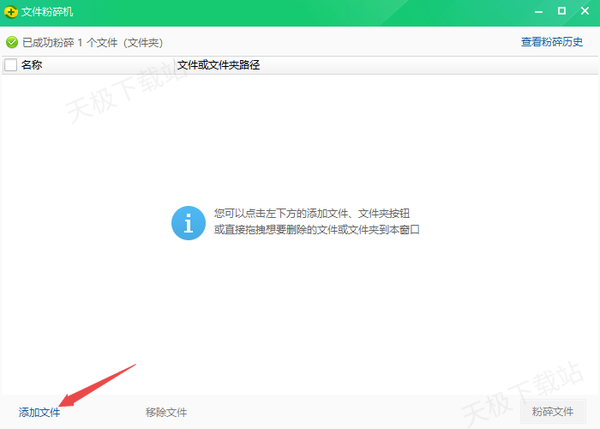Click the 粉碎文件 shred button
Image resolution: width=600 pixels, height=429 pixels.
tap(553, 411)
